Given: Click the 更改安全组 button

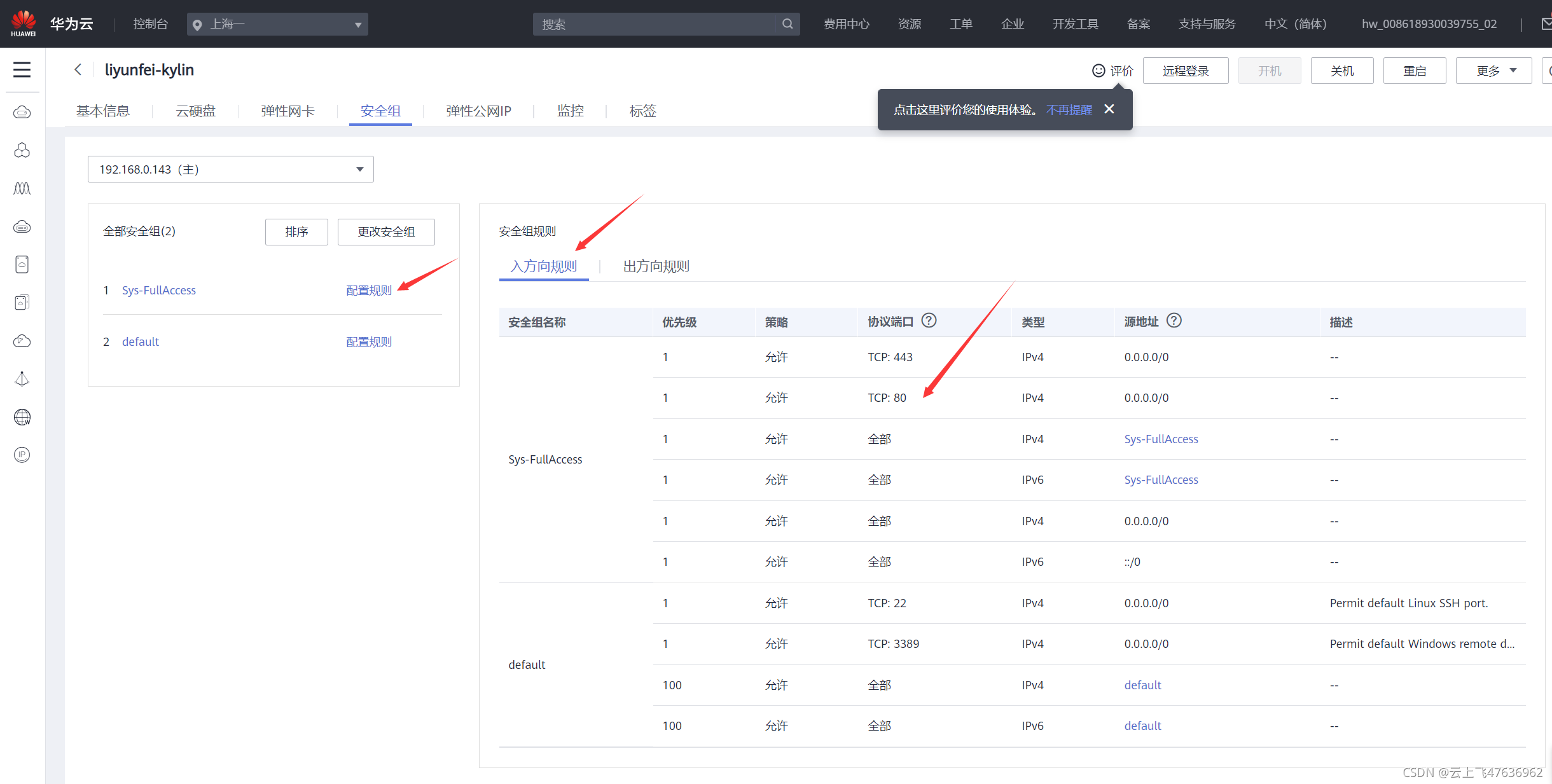Looking at the screenshot, I should coord(386,232).
